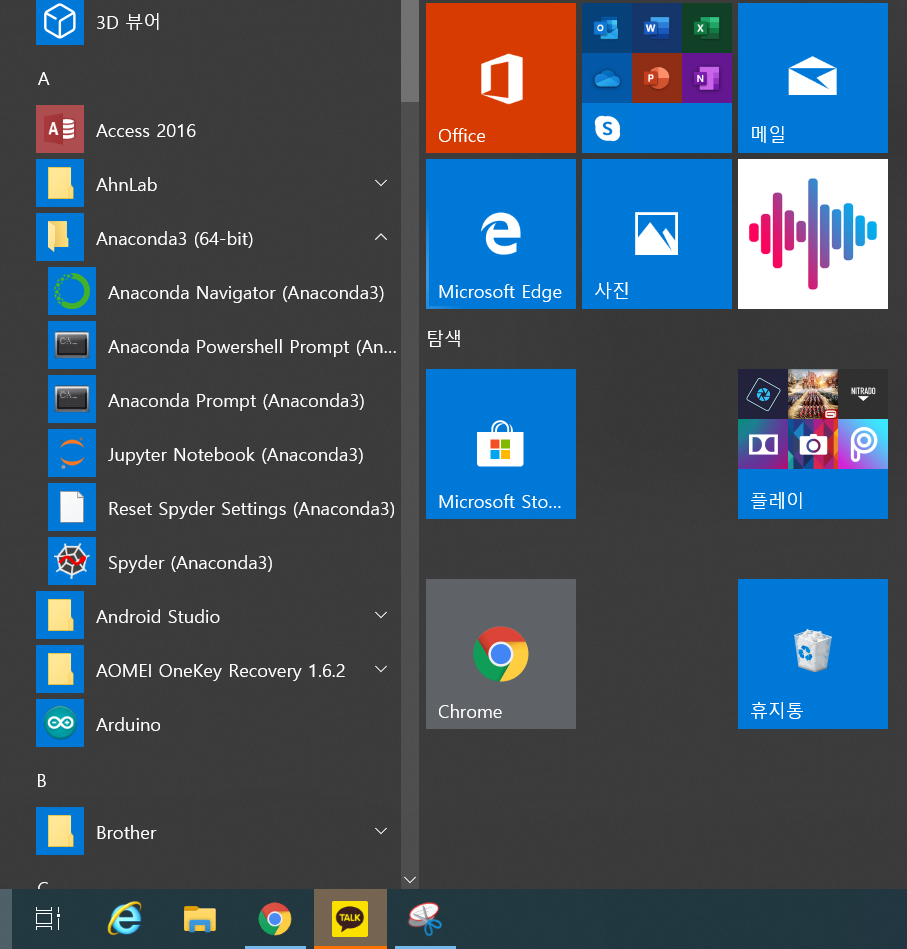The height and width of the screenshot is (949, 907).
Task: Start Jupyter Notebook (Anaconda3) icon
Action: [72, 453]
